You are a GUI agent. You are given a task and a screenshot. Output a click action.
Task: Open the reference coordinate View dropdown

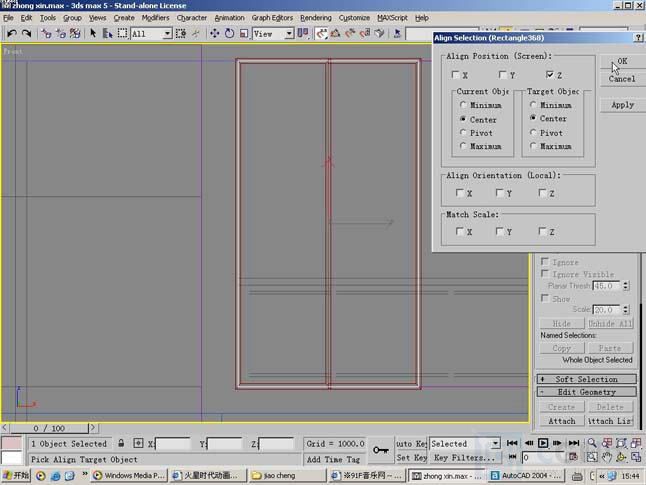click(289, 33)
